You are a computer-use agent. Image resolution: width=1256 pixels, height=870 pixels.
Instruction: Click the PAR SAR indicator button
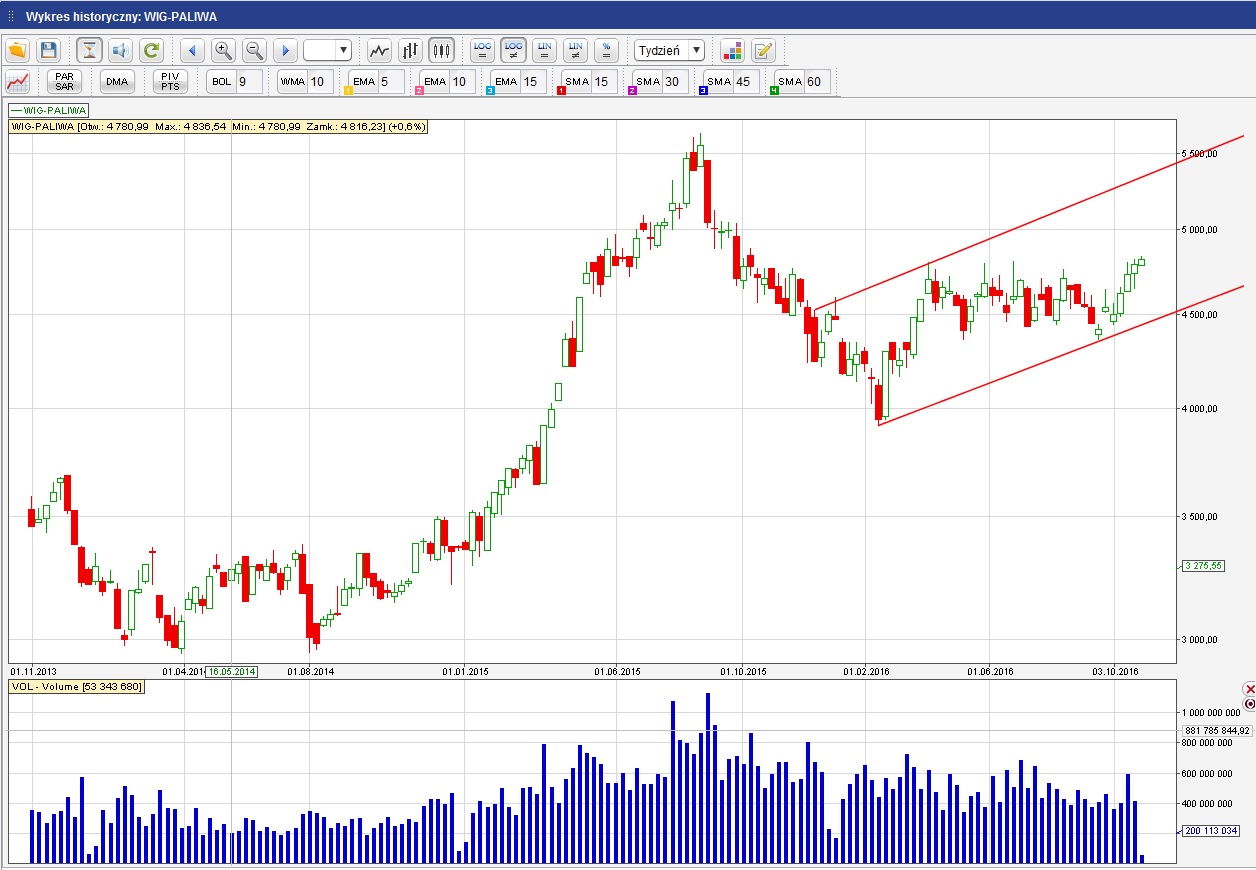[65, 82]
